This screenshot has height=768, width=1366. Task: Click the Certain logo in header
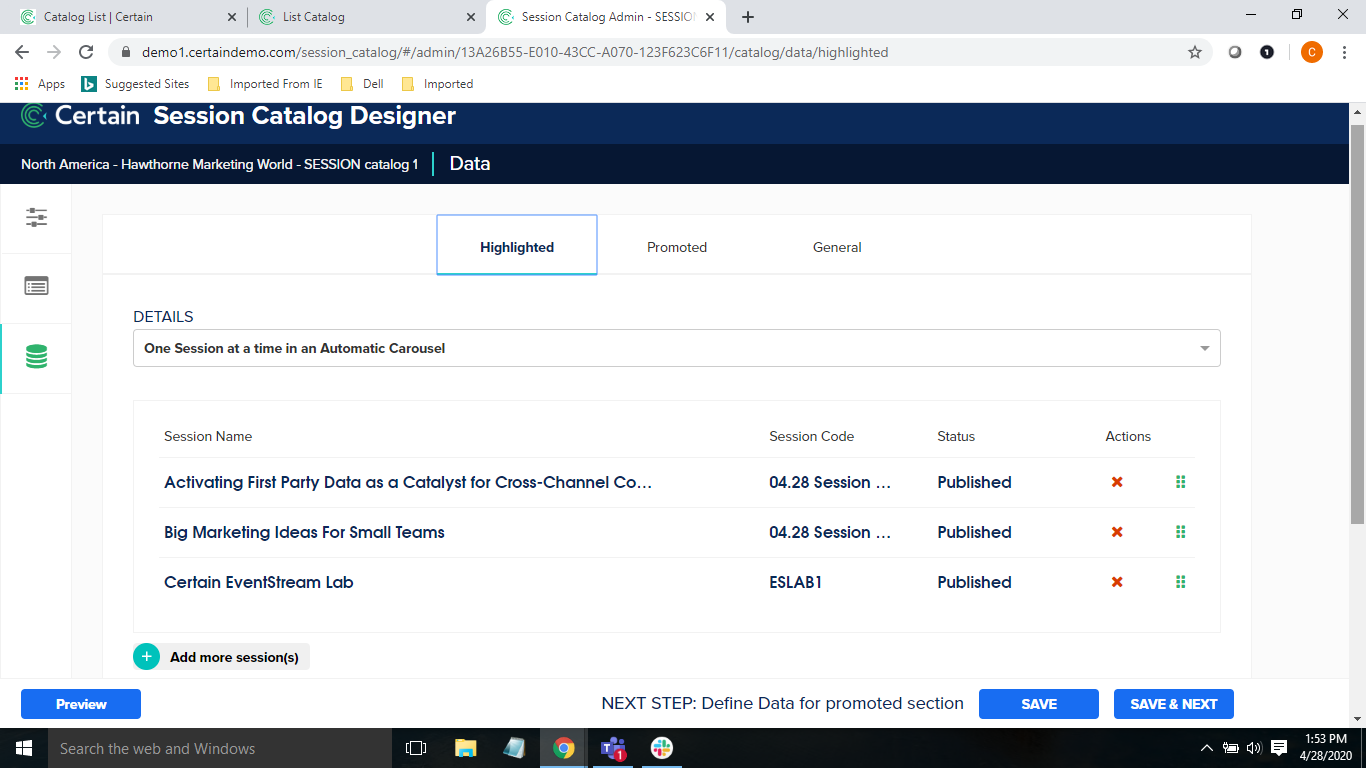tap(81, 116)
